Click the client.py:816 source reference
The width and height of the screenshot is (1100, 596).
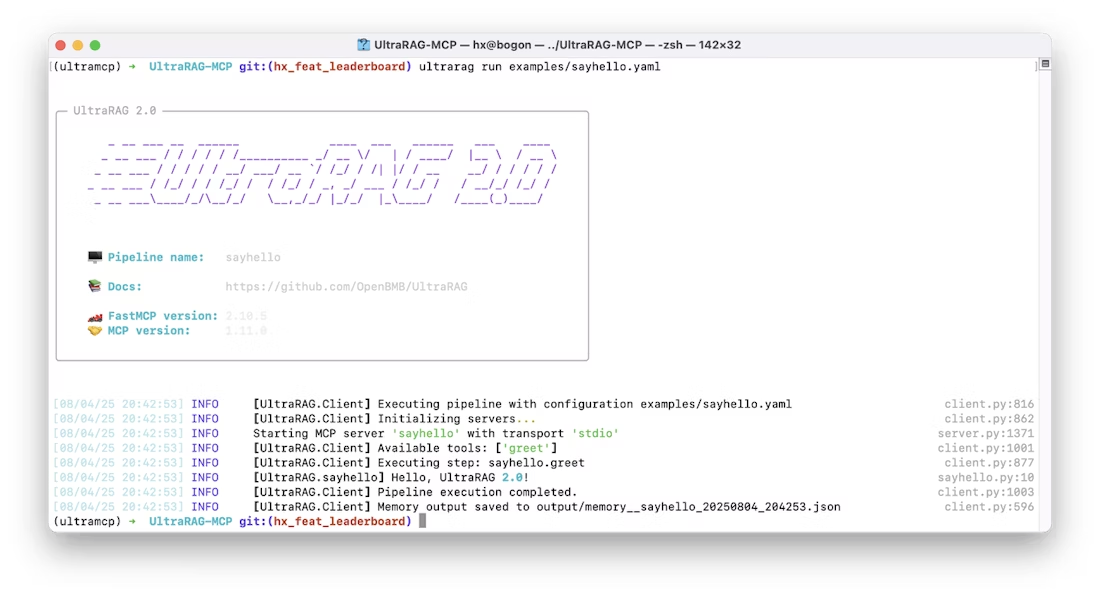988,405
